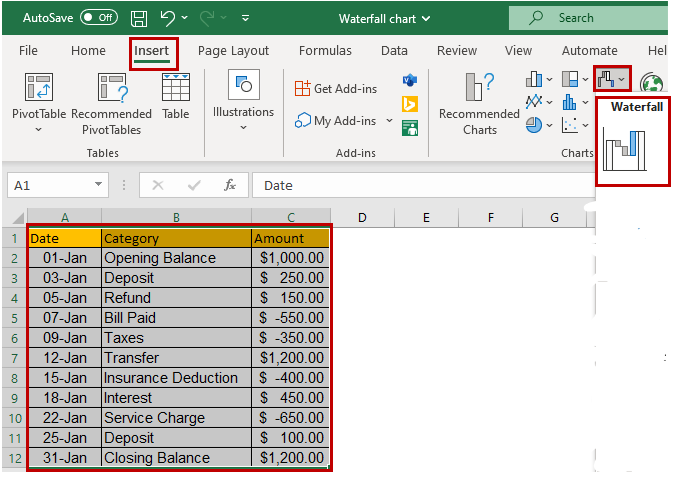The height and width of the screenshot is (484, 673).
Task: Click the Select All corner triangle
Action: 16,217
